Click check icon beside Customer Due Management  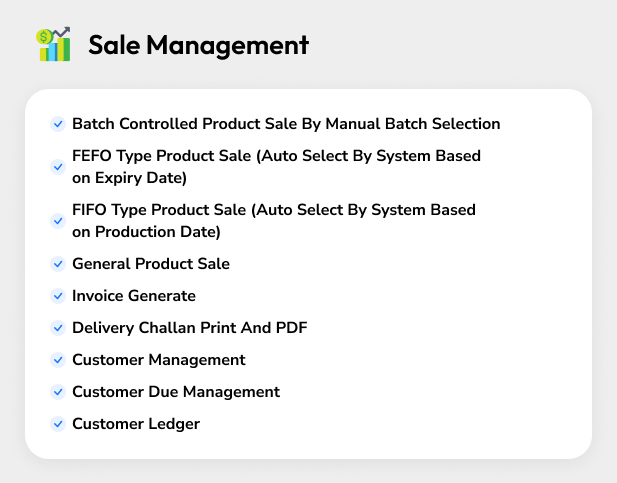(58, 392)
